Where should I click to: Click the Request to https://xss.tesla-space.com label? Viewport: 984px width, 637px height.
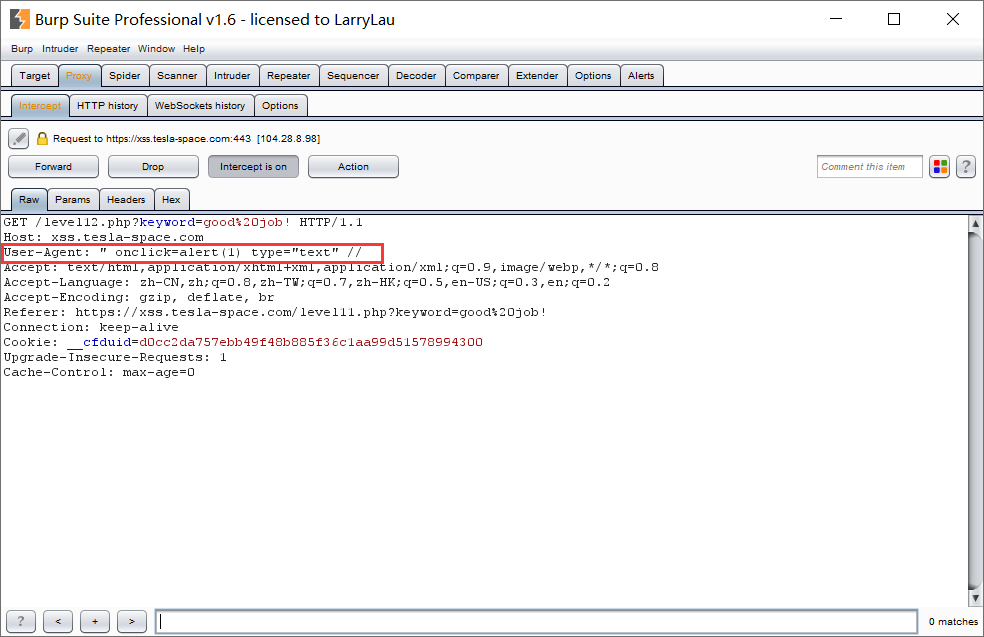186,139
